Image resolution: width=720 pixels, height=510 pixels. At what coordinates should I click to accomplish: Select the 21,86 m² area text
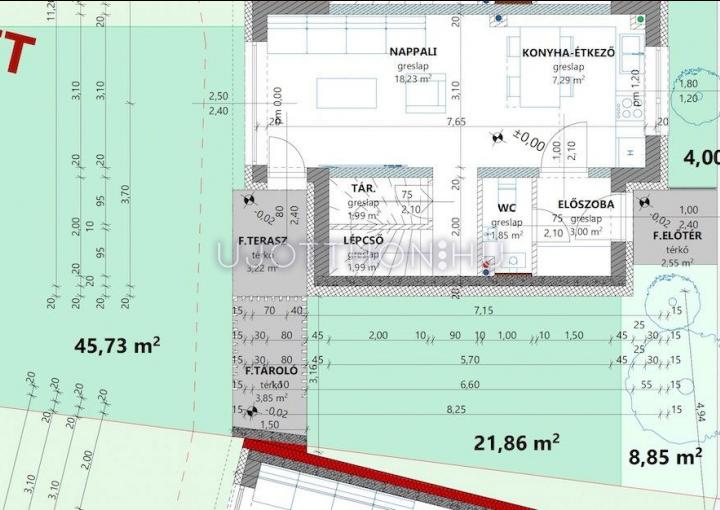[516, 441]
